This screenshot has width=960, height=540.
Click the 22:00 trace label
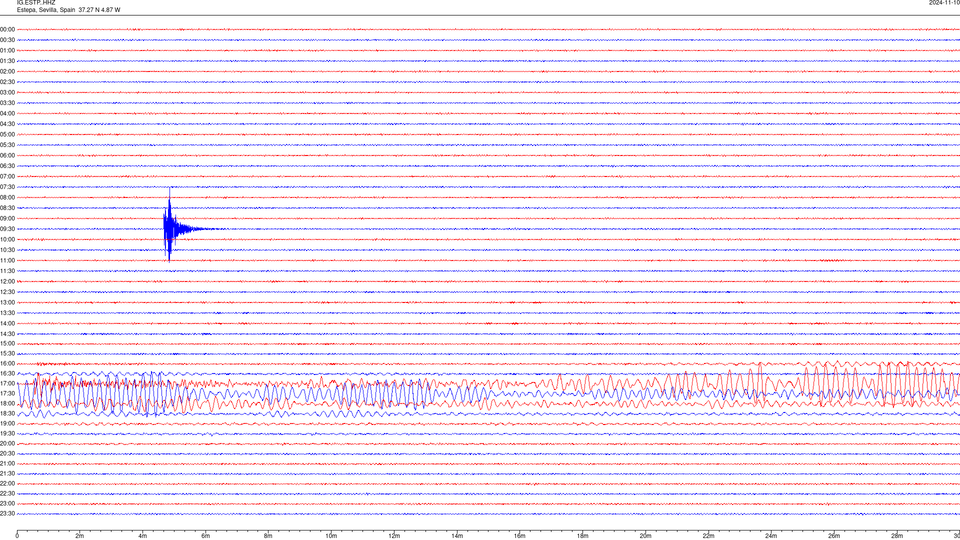click(x=7, y=484)
